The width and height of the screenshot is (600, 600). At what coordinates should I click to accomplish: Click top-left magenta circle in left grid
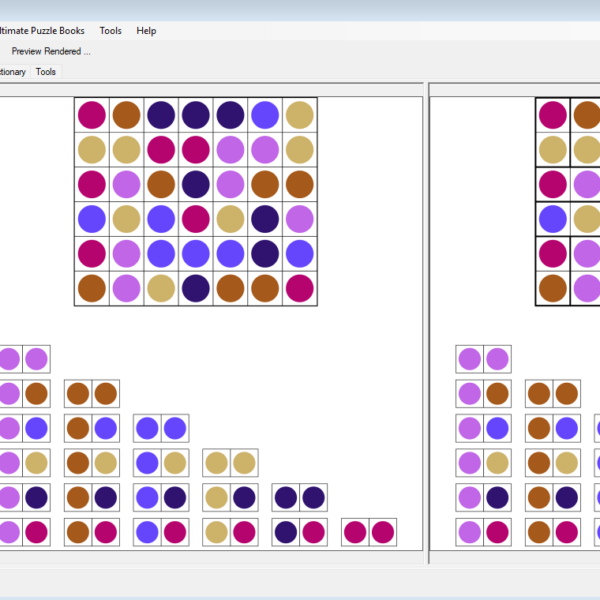(x=92, y=115)
